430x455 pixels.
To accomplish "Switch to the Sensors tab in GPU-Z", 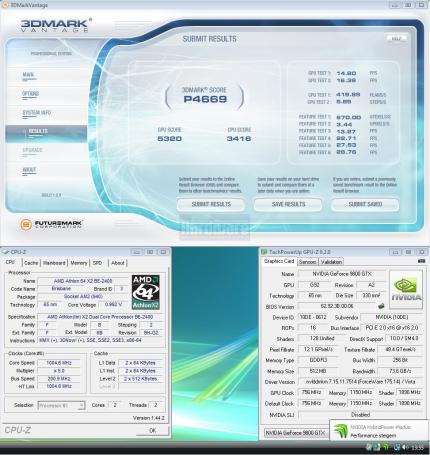I will point(307,262).
